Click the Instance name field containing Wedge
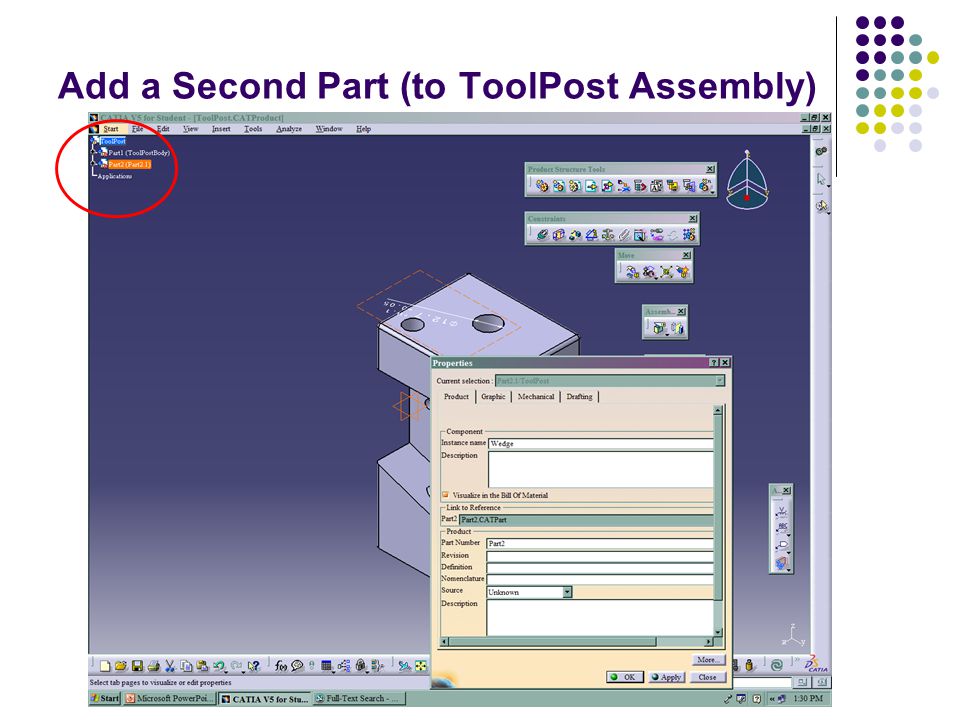 (x=601, y=443)
